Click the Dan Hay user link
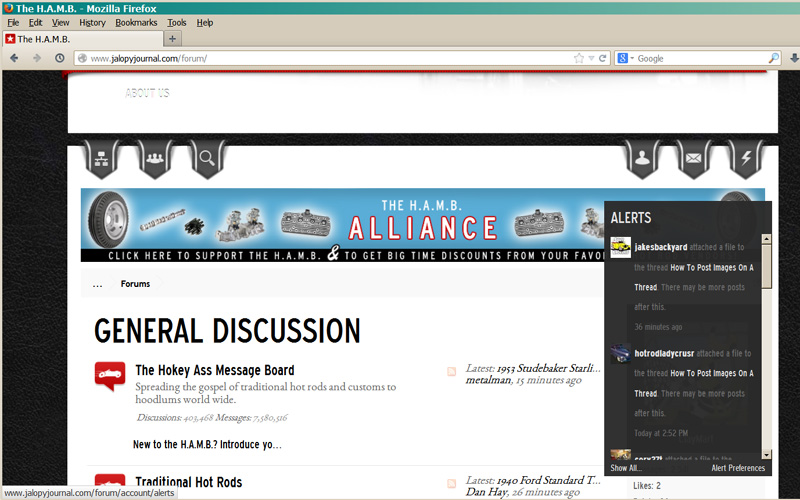 486,492
